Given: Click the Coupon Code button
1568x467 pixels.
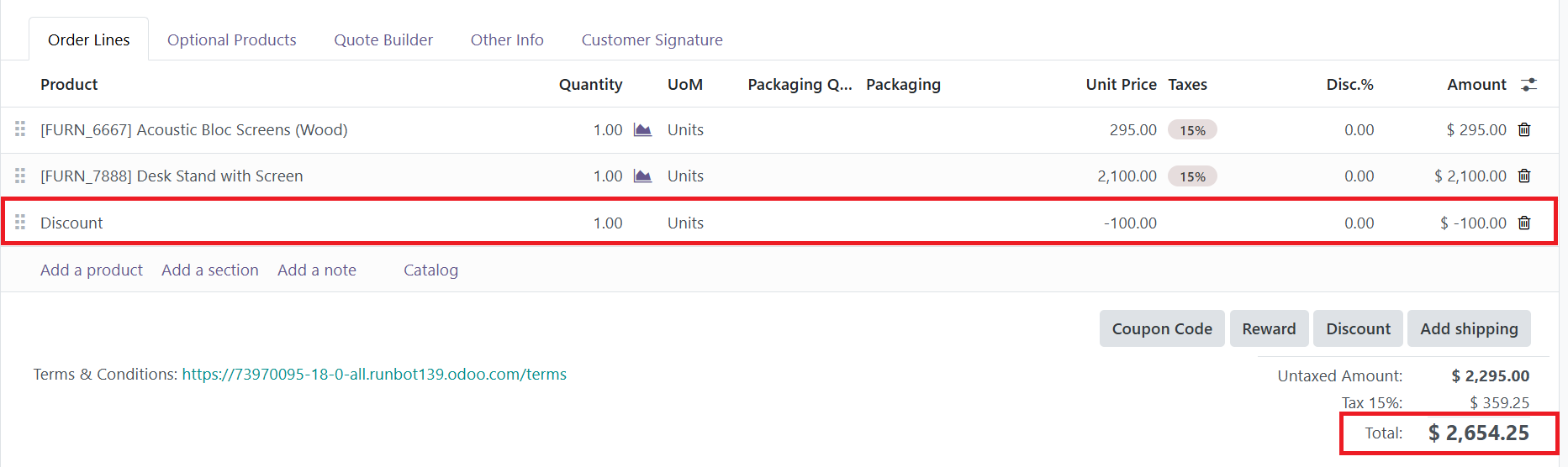Looking at the screenshot, I should tap(1162, 328).
